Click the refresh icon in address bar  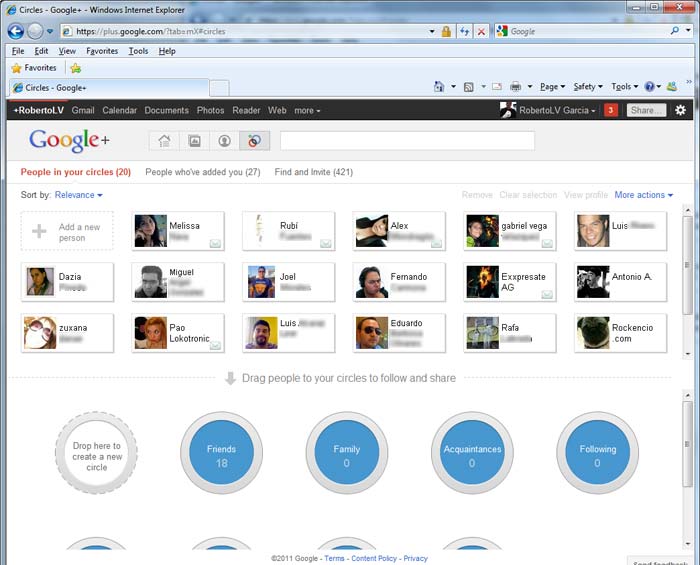(x=465, y=32)
